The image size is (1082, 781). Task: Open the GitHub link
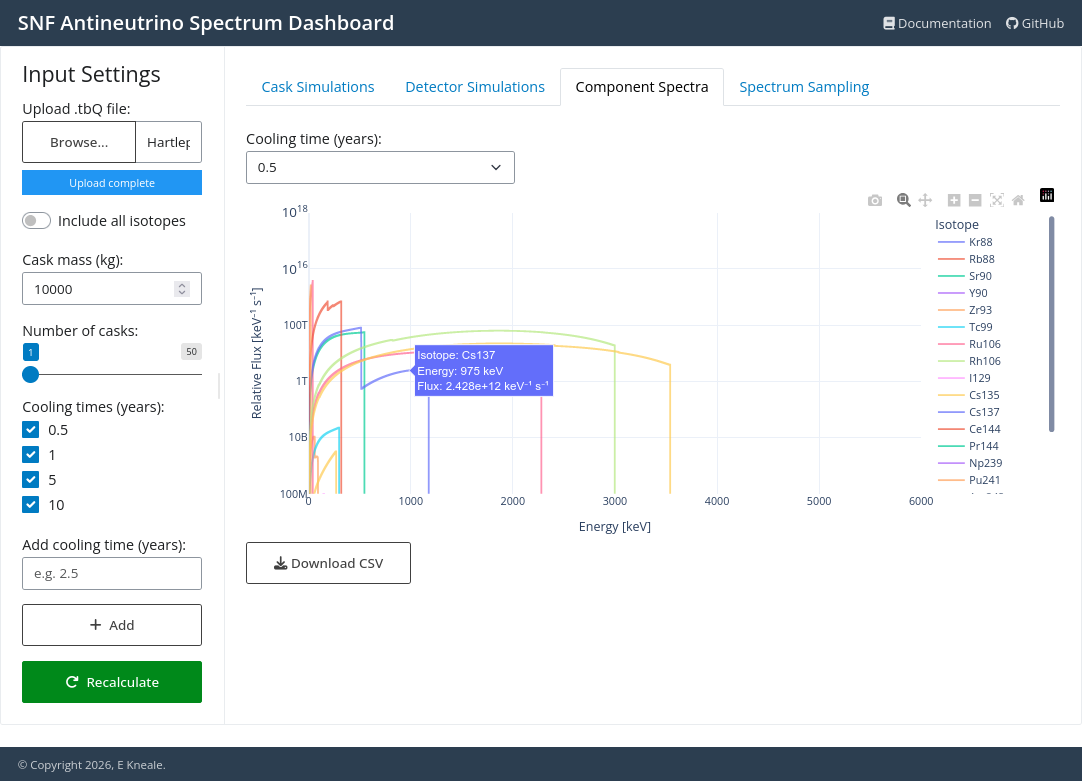[1035, 23]
